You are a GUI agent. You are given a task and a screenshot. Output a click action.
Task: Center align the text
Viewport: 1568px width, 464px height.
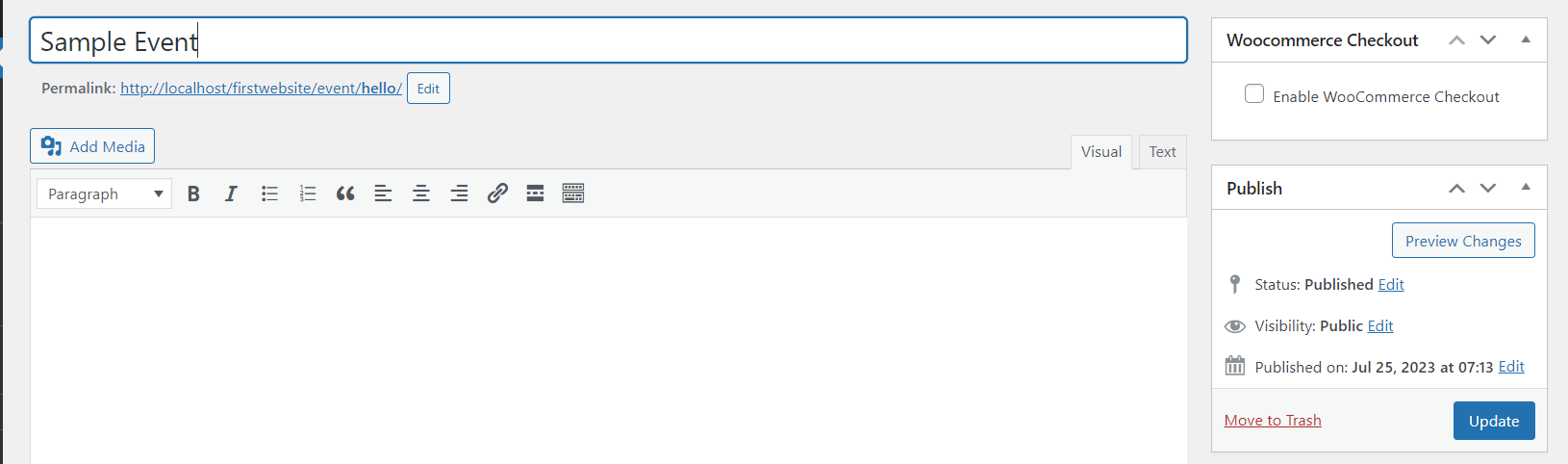click(x=421, y=193)
